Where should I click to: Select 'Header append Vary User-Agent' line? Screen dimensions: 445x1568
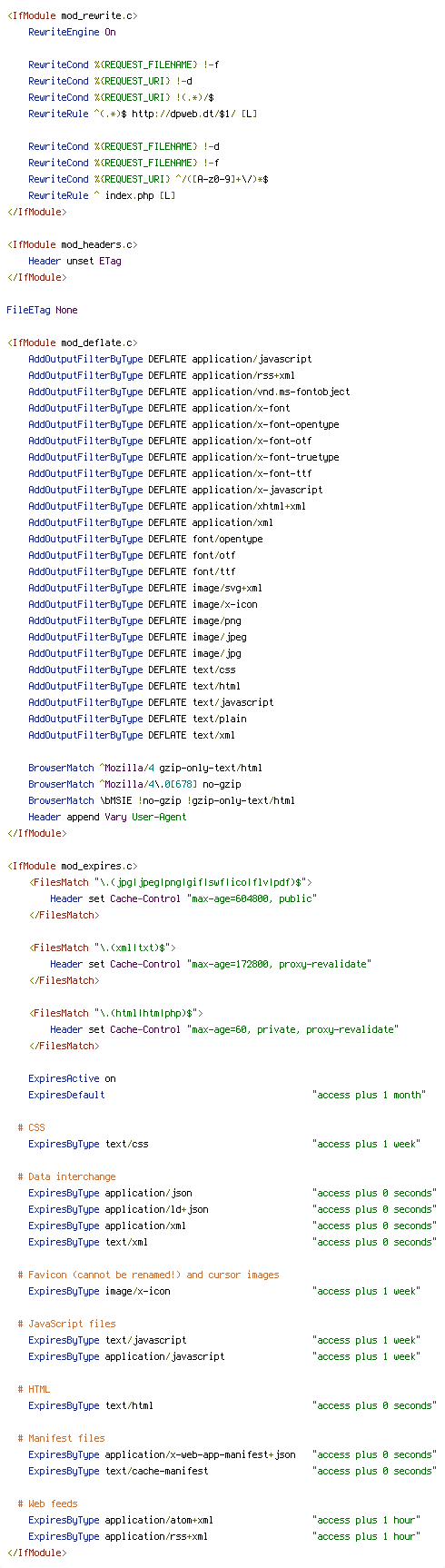107,817
